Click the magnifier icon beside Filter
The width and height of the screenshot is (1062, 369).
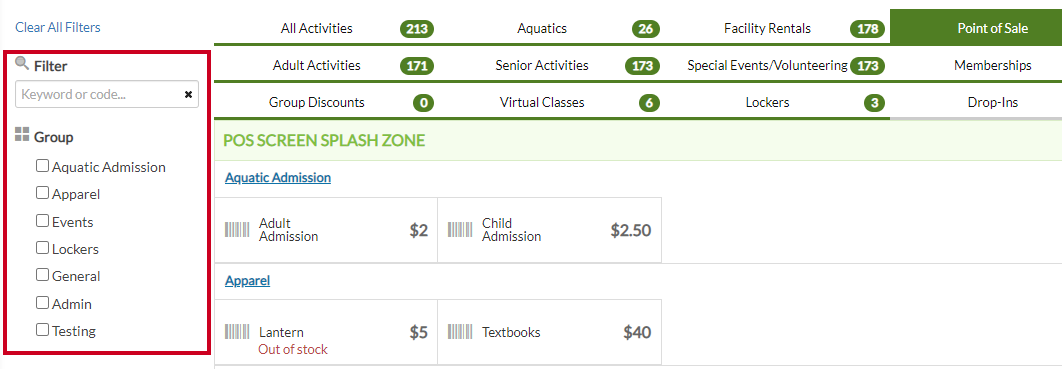(22, 64)
